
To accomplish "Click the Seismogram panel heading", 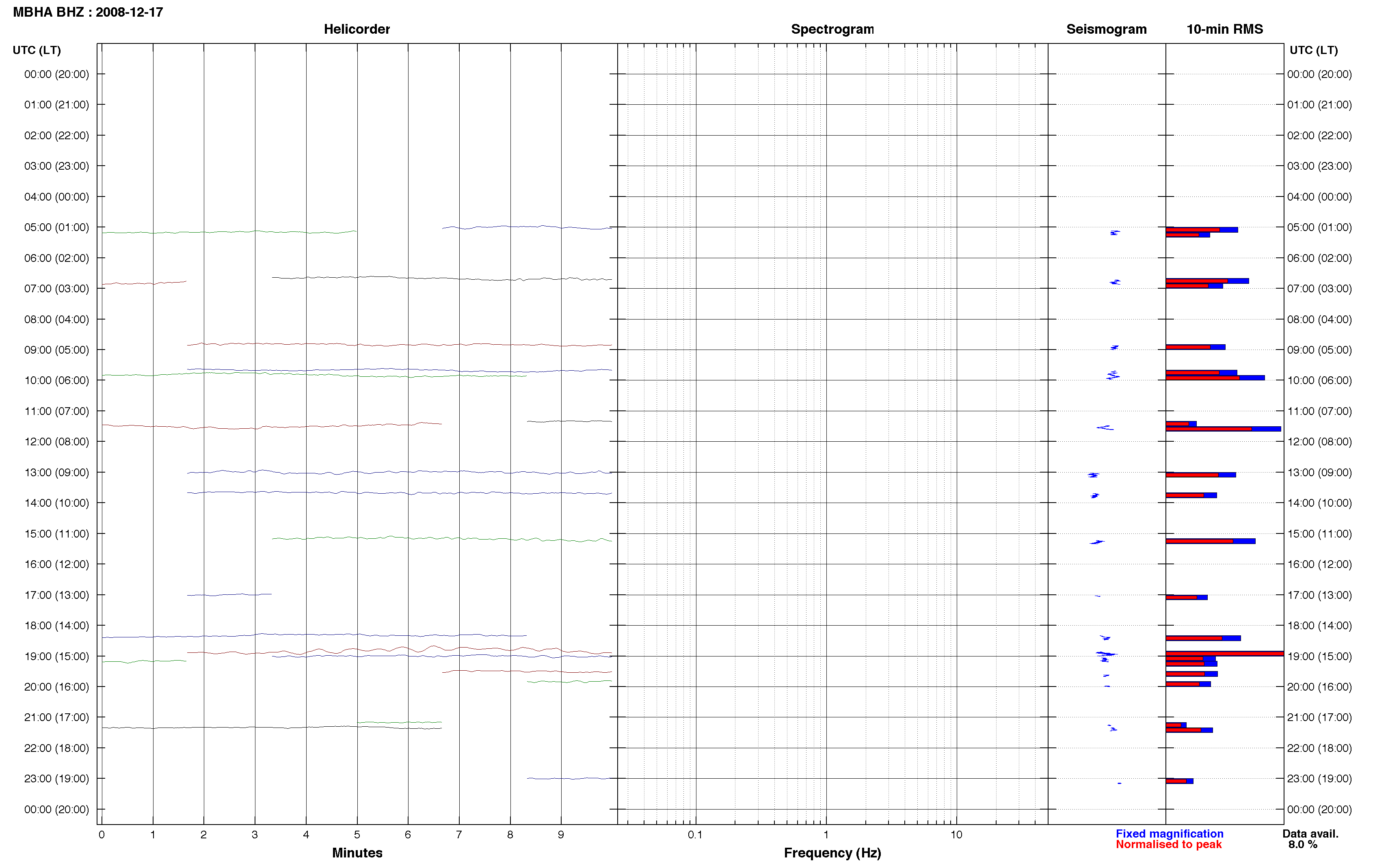I will tap(1106, 29).
